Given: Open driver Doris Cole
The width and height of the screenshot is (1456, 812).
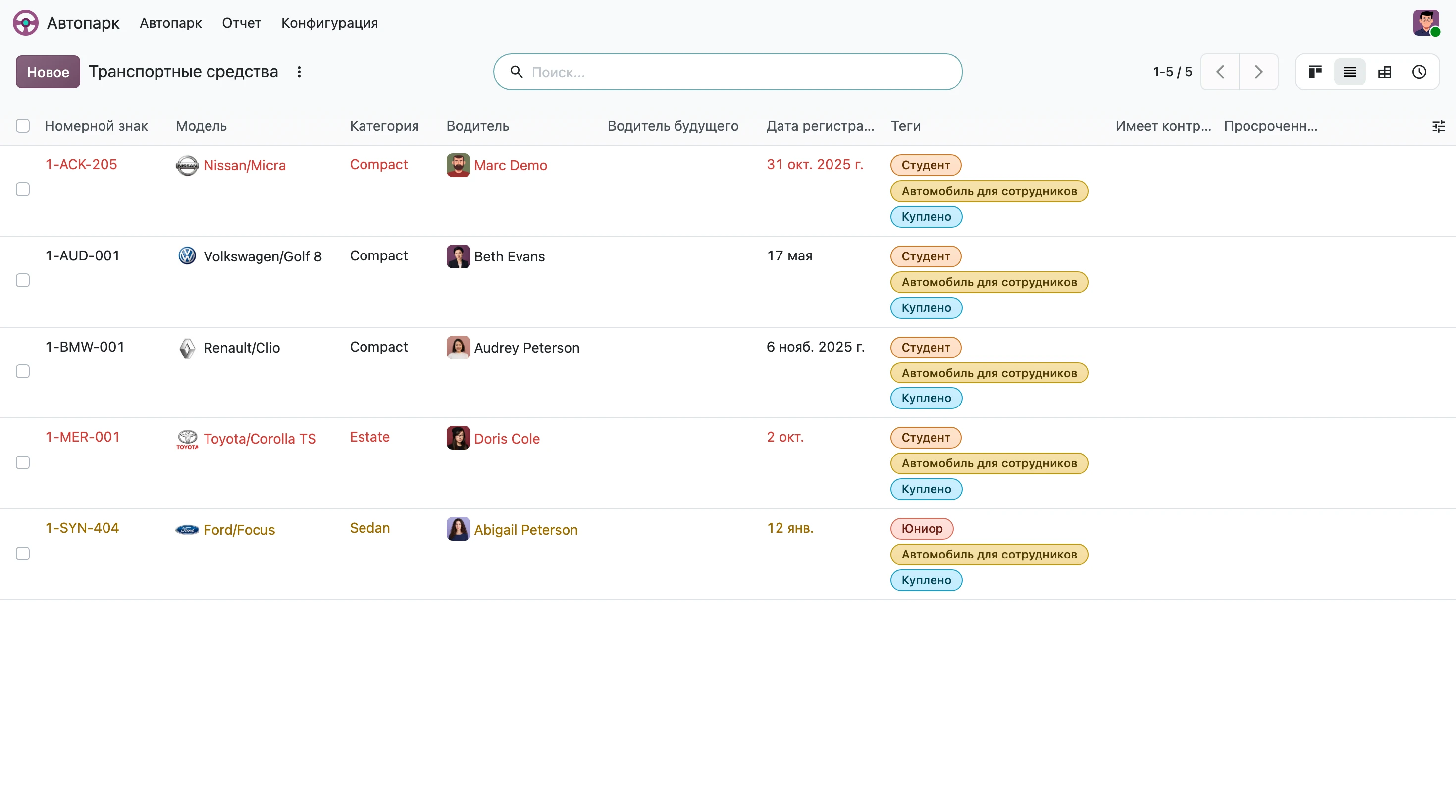Looking at the screenshot, I should [x=507, y=439].
